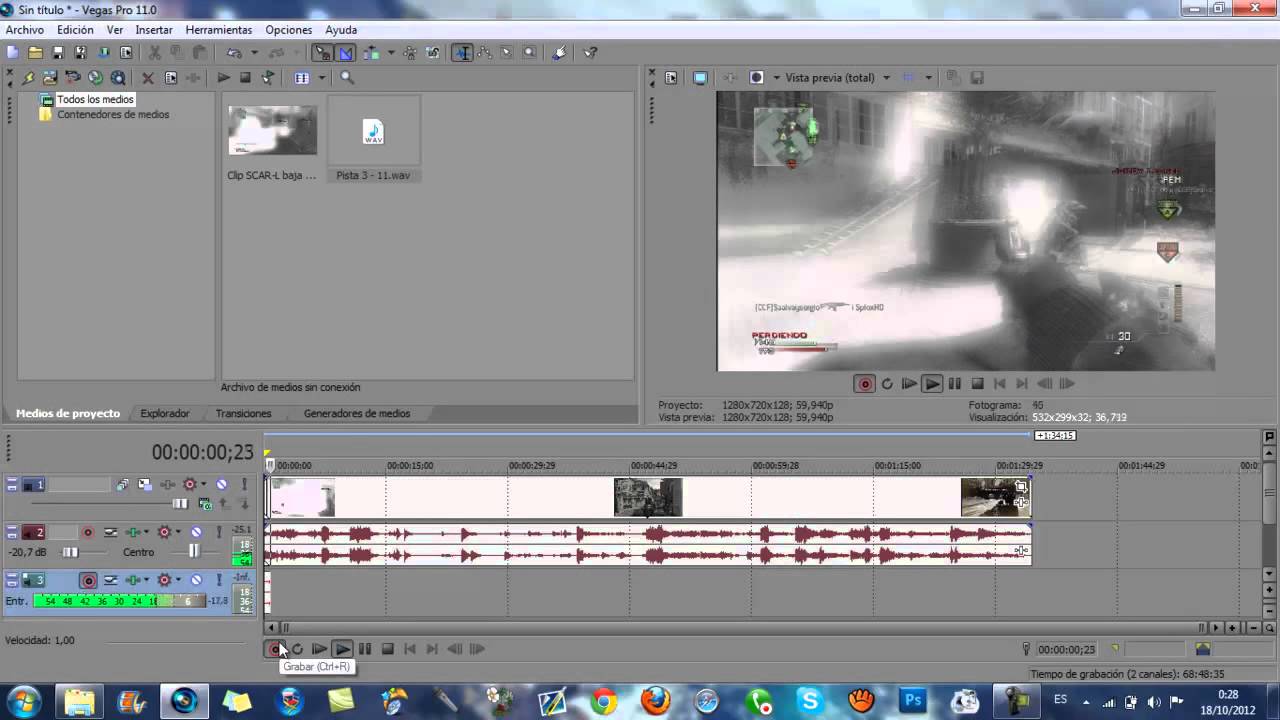Click Start Preview play icon in media toolbar

click(x=223, y=77)
